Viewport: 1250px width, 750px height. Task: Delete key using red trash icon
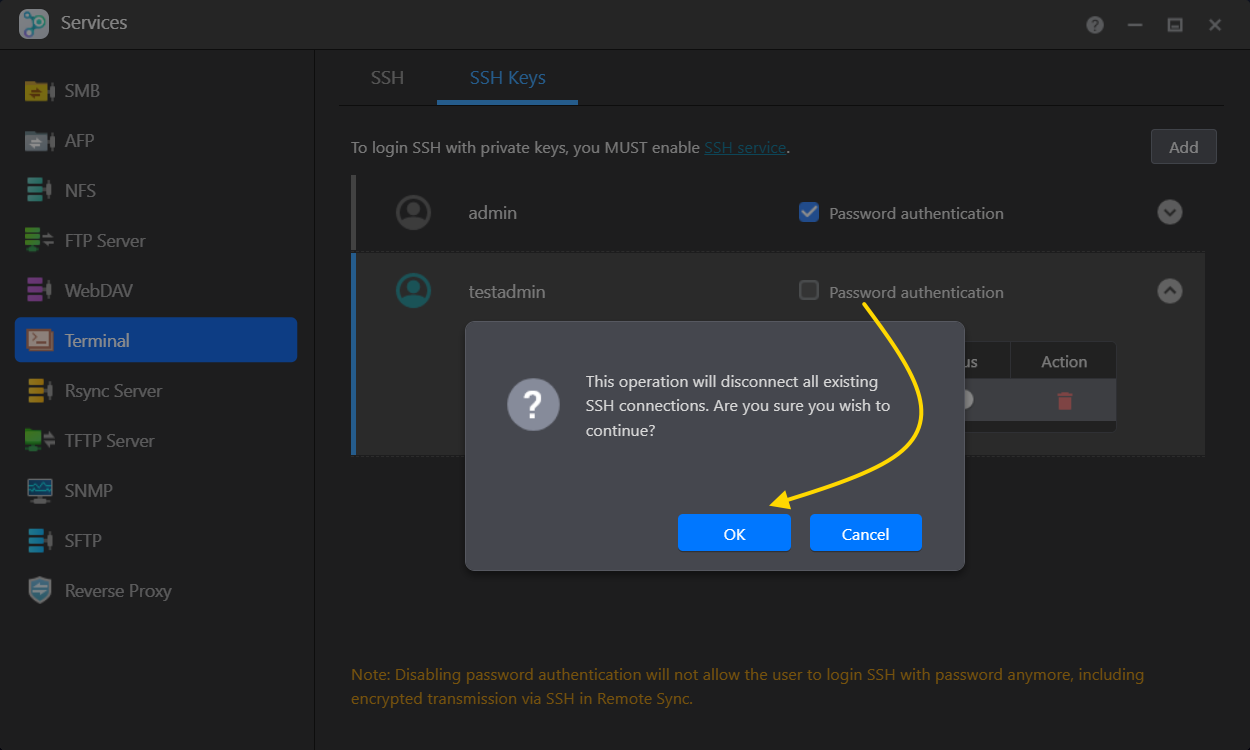(1064, 401)
